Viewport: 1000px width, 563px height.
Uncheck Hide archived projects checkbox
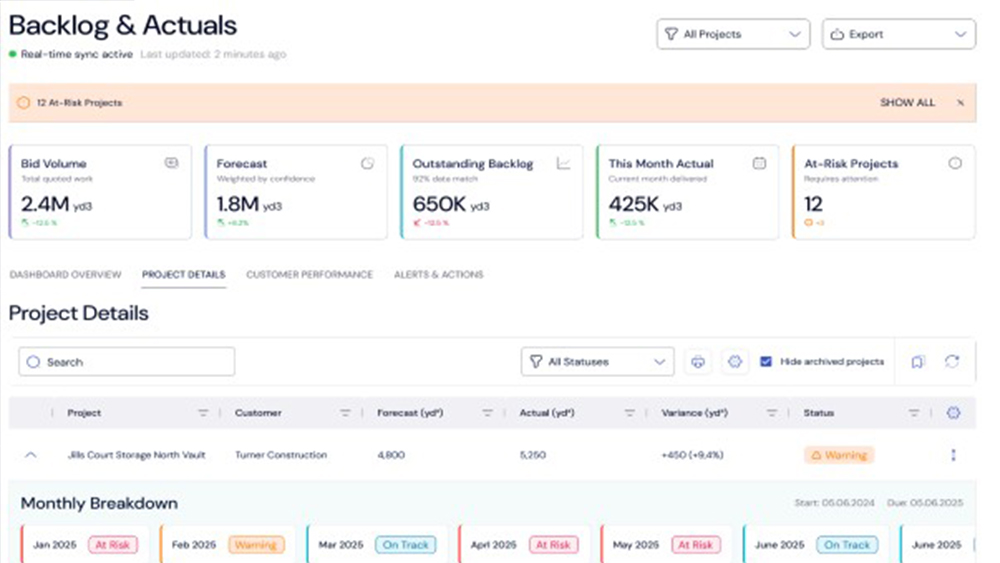point(766,362)
